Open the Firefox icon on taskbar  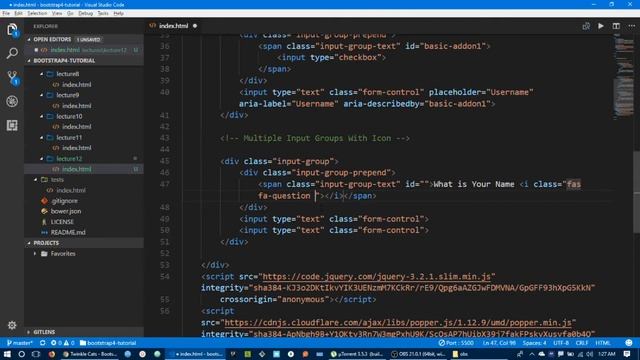(x=52, y=354)
